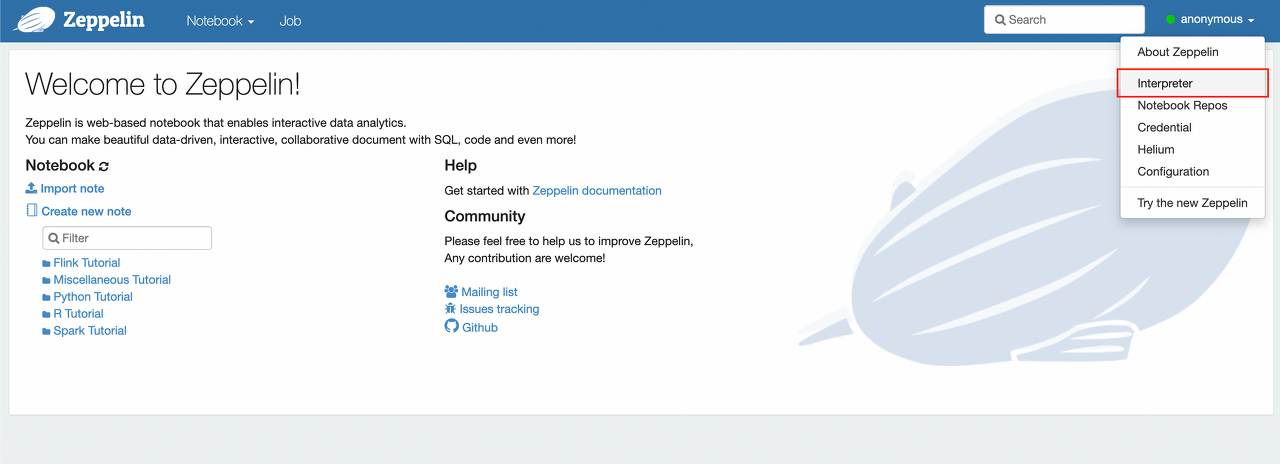Click the folder icon beside Spark Tutorial
This screenshot has width=1280, height=464.
pos(46,331)
